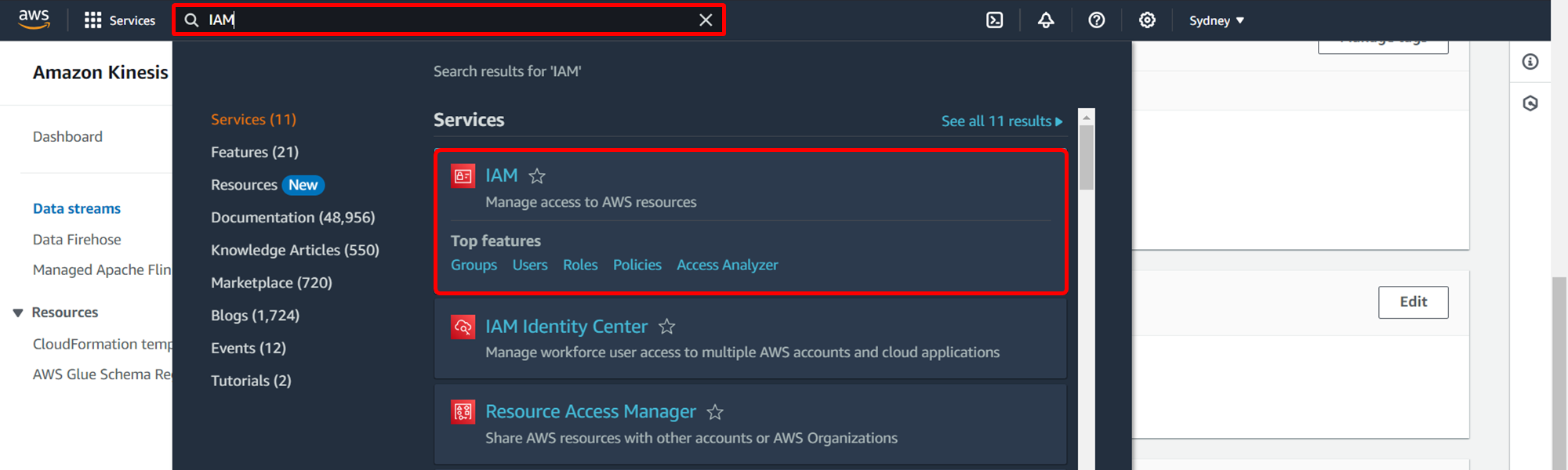Open Kinesis Dashboard in the sidebar
The image size is (1568, 470).
(67, 136)
